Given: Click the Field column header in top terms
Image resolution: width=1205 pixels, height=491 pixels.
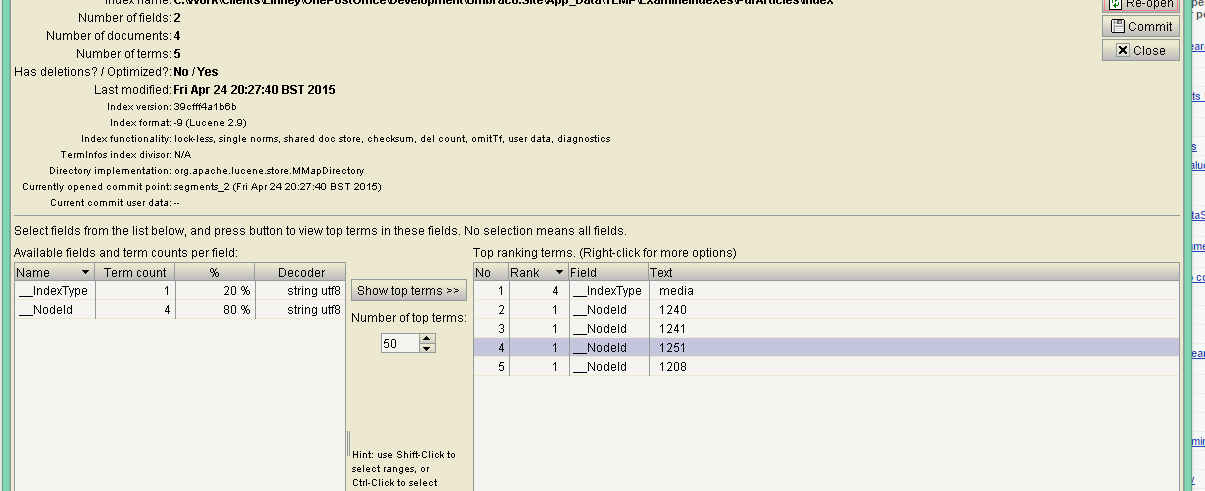Looking at the screenshot, I should [606, 272].
